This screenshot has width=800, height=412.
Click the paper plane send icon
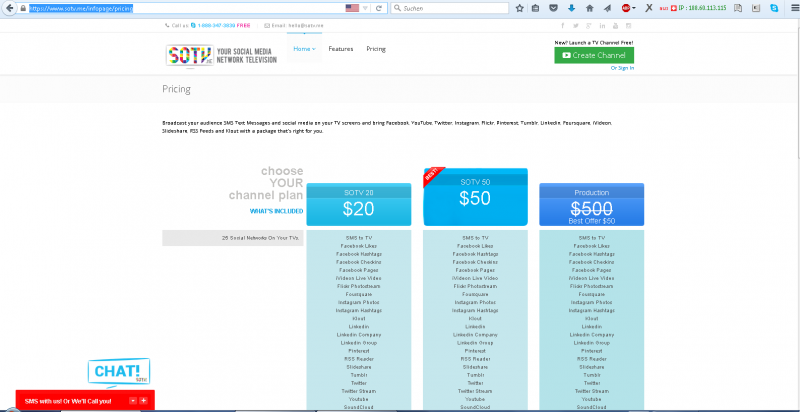point(607,8)
